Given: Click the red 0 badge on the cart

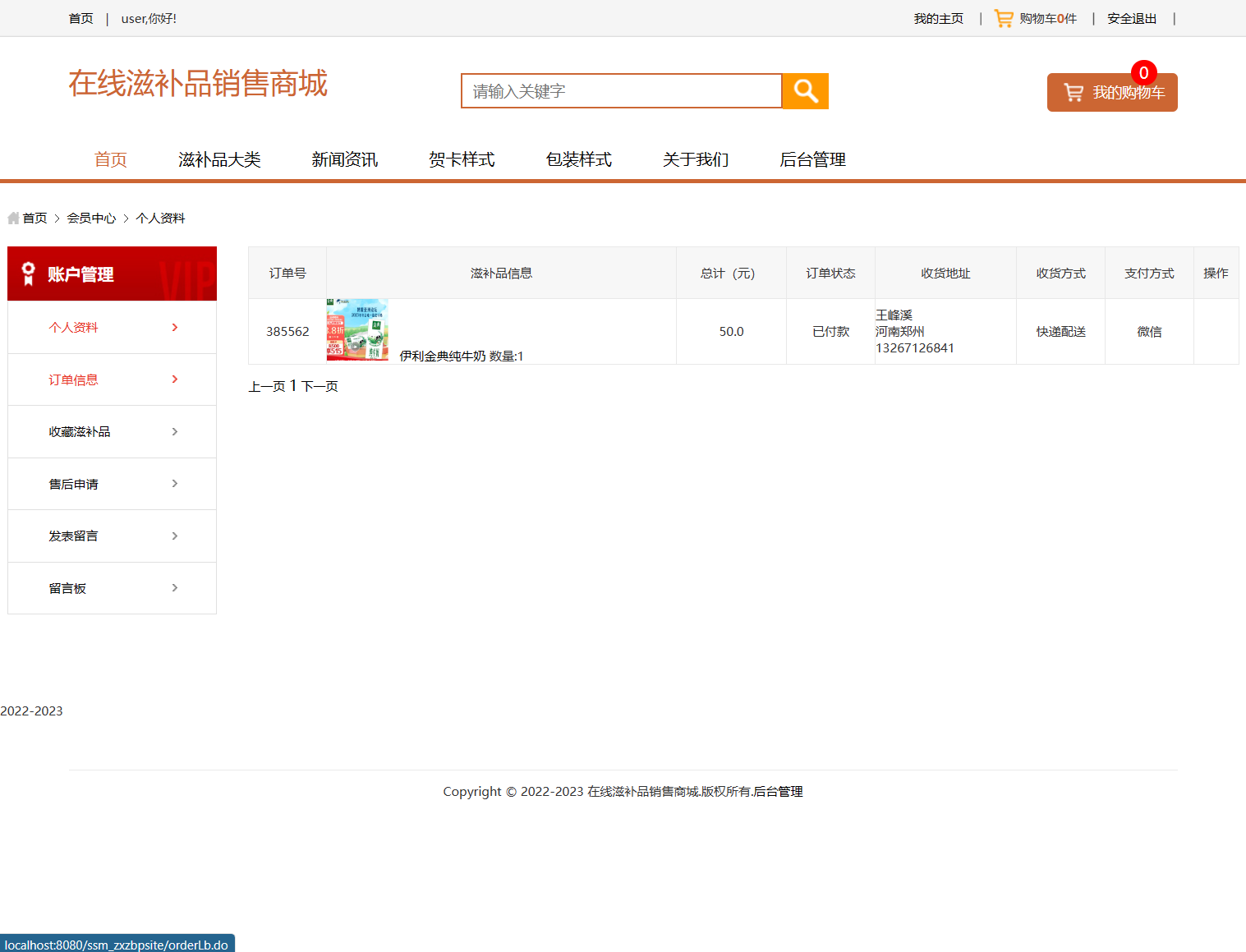Looking at the screenshot, I should [x=1143, y=73].
